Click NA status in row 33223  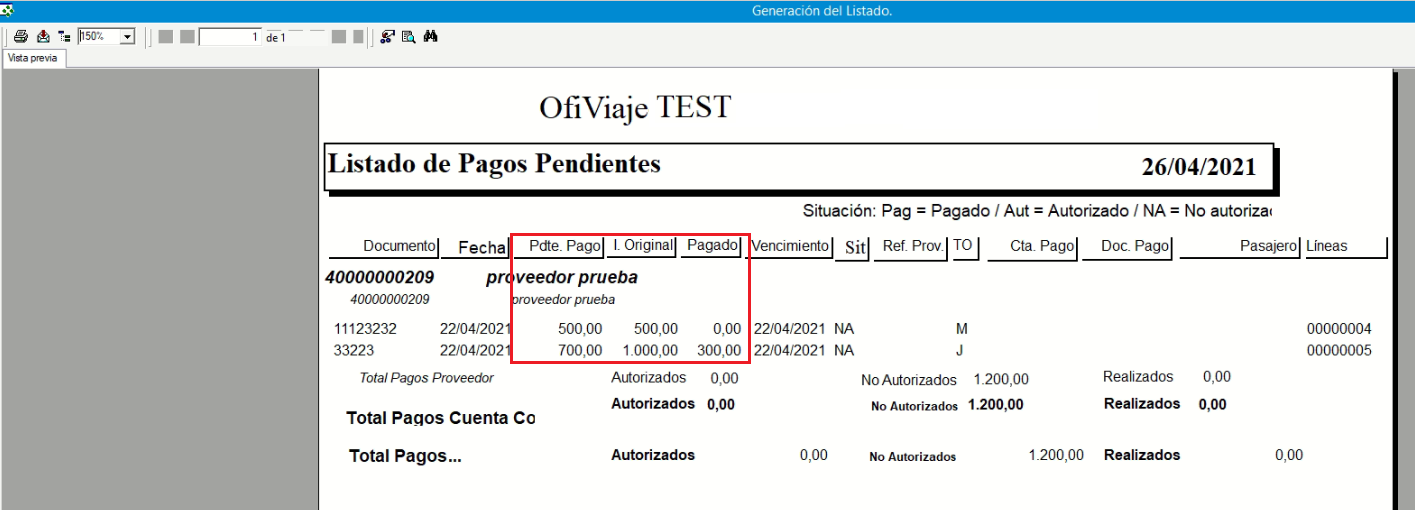(844, 350)
